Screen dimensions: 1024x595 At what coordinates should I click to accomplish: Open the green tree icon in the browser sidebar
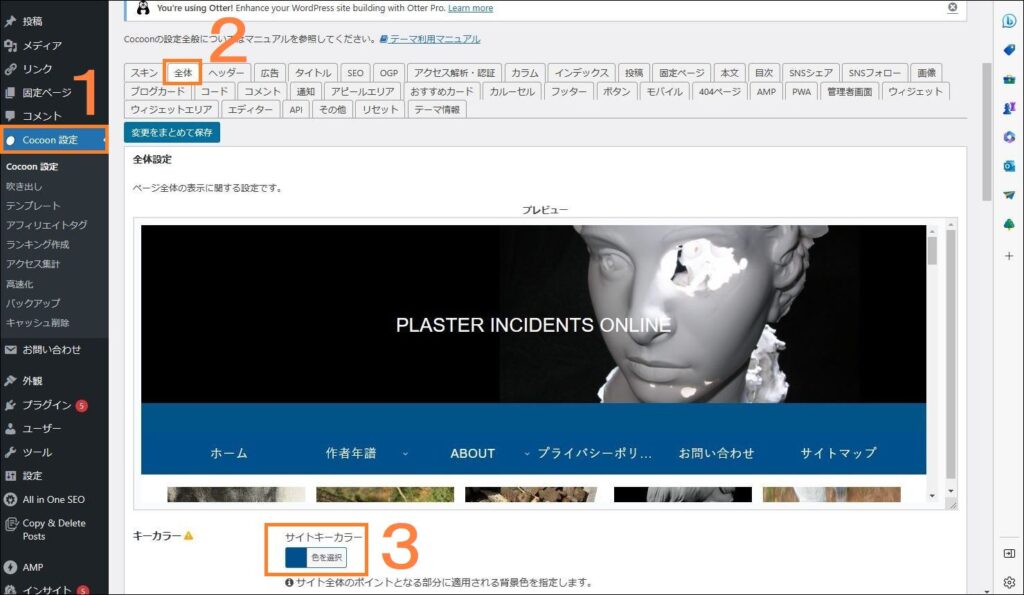pos(1009,225)
